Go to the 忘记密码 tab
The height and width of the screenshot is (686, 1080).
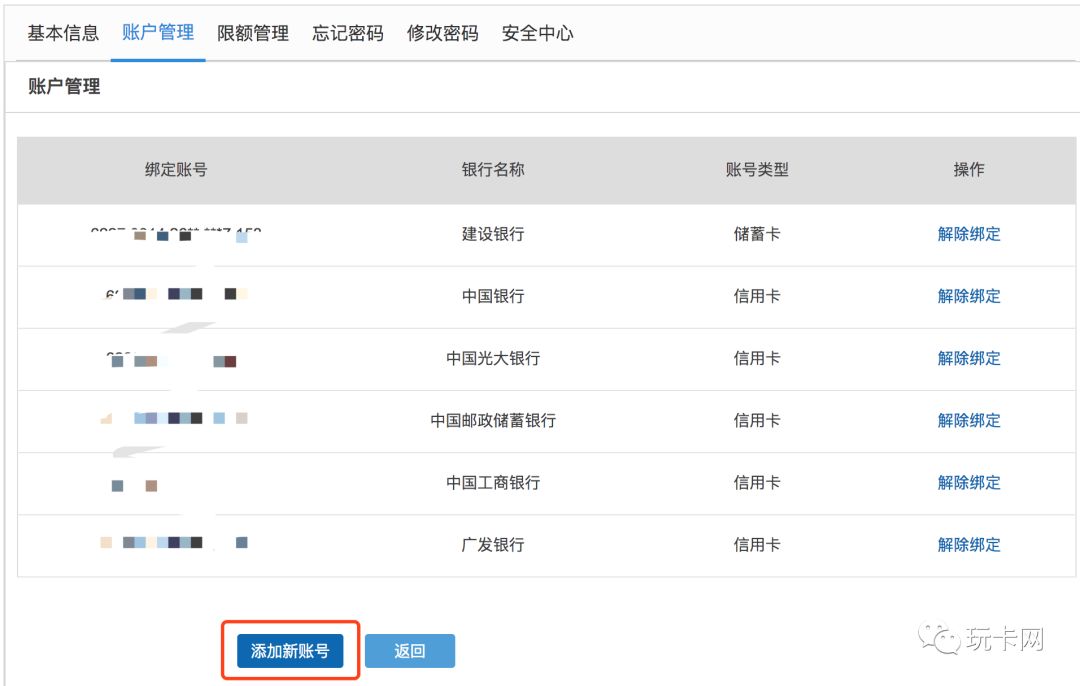point(348,33)
